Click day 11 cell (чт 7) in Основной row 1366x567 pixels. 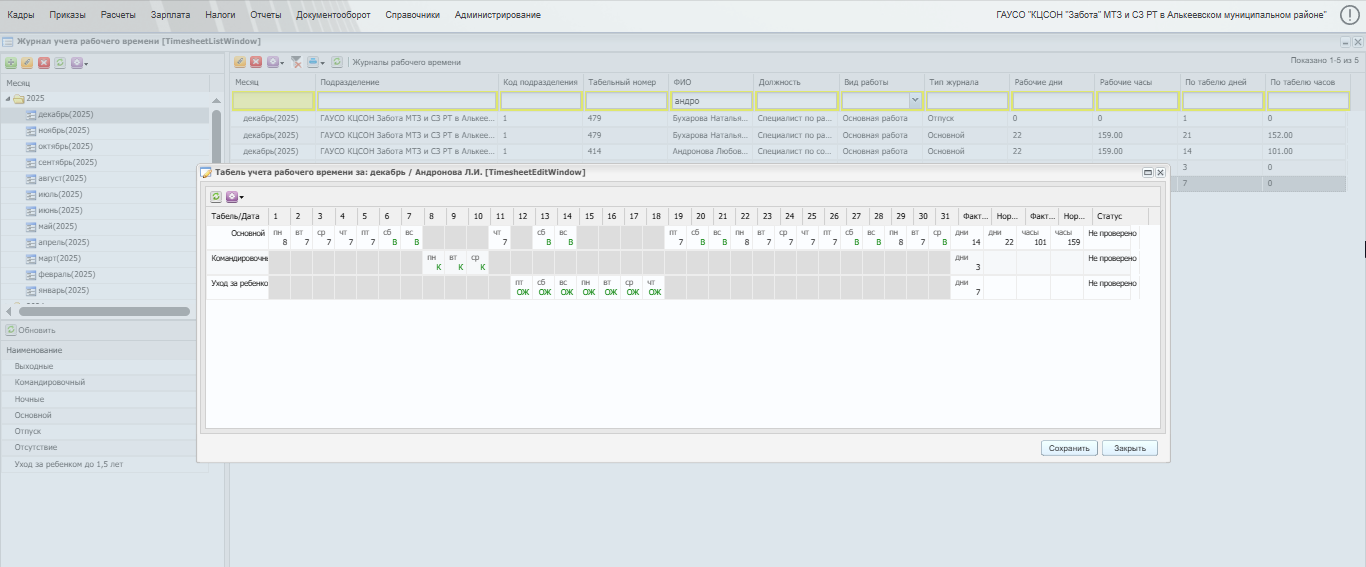(x=499, y=237)
